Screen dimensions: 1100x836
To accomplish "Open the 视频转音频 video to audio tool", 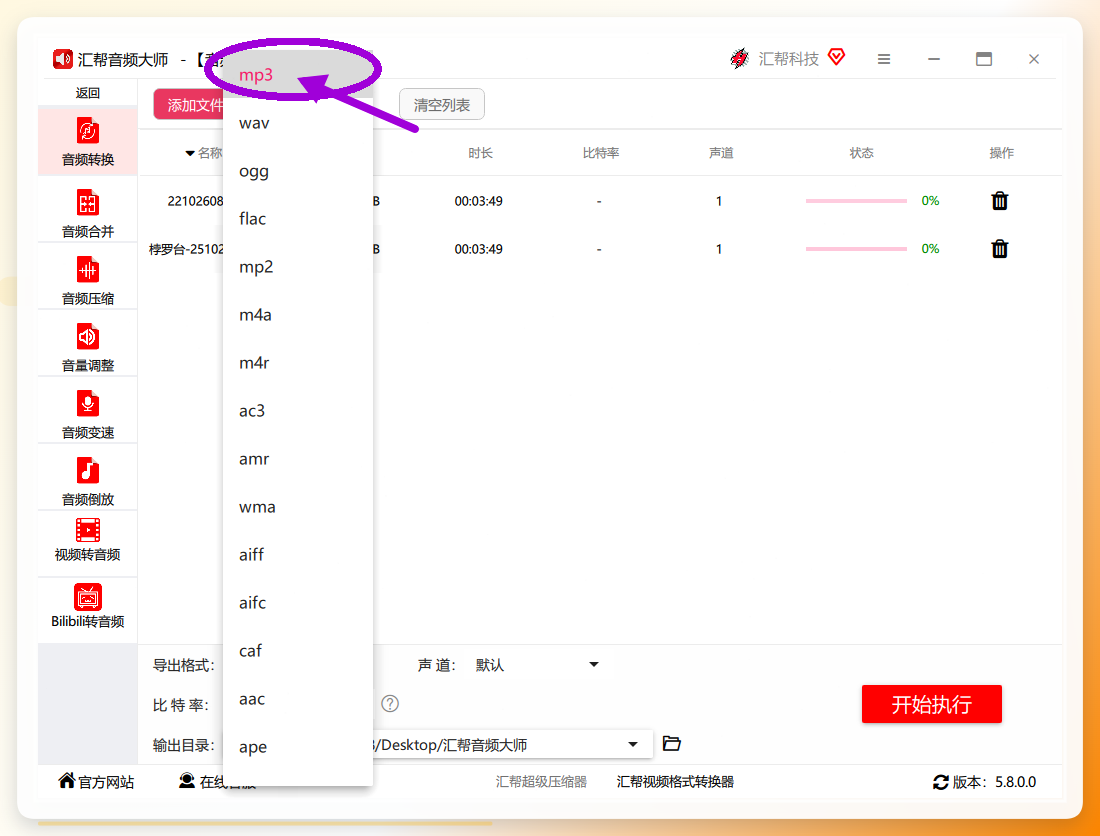I will tap(88, 540).
